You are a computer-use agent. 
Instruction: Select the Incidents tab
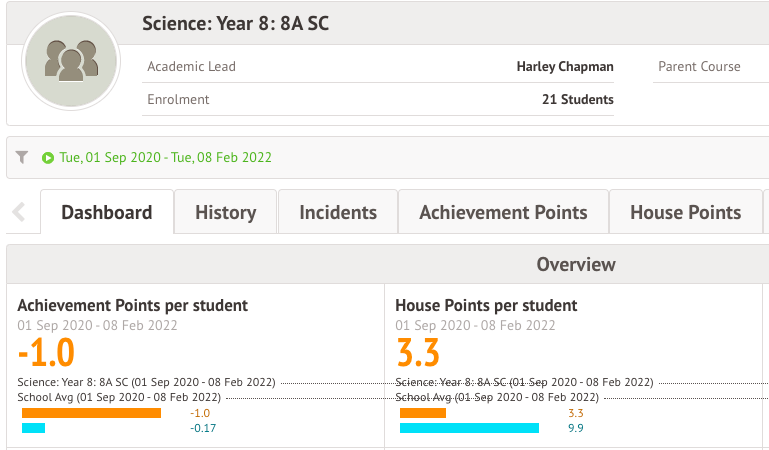(x=338, y=212)
